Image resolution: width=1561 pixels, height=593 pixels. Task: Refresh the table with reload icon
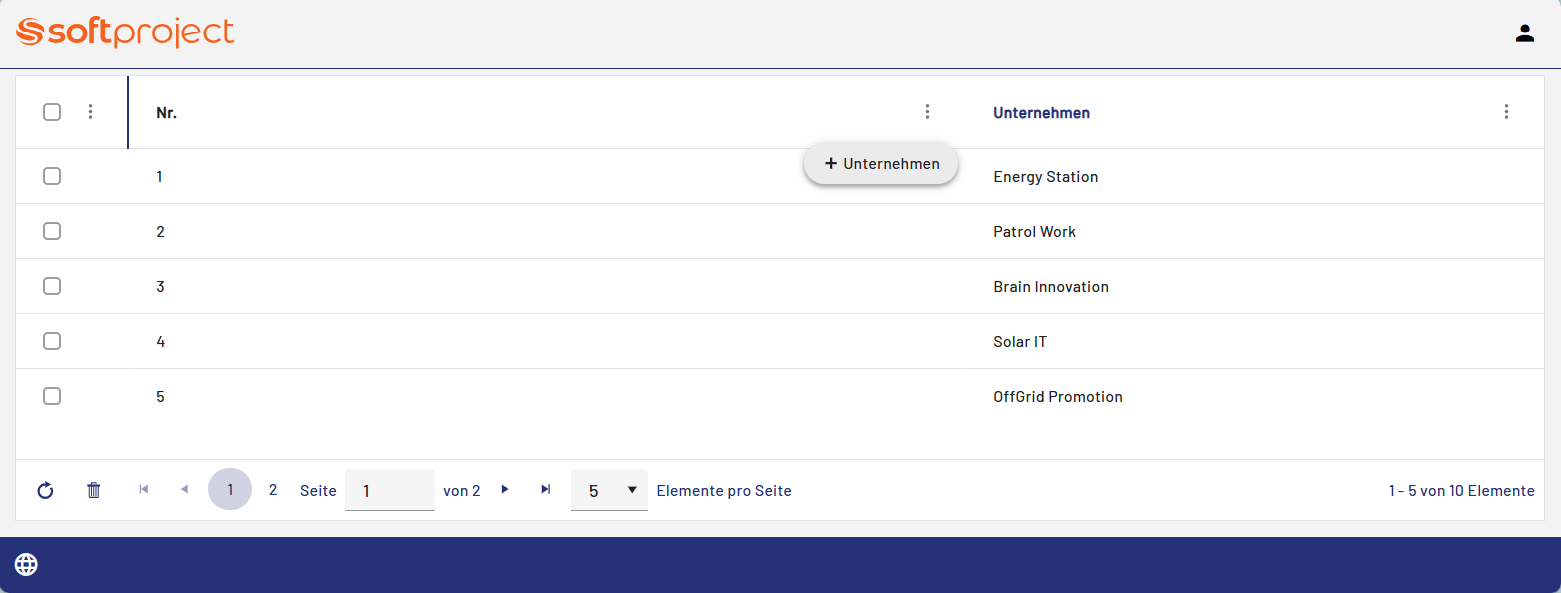click(45, 490)
